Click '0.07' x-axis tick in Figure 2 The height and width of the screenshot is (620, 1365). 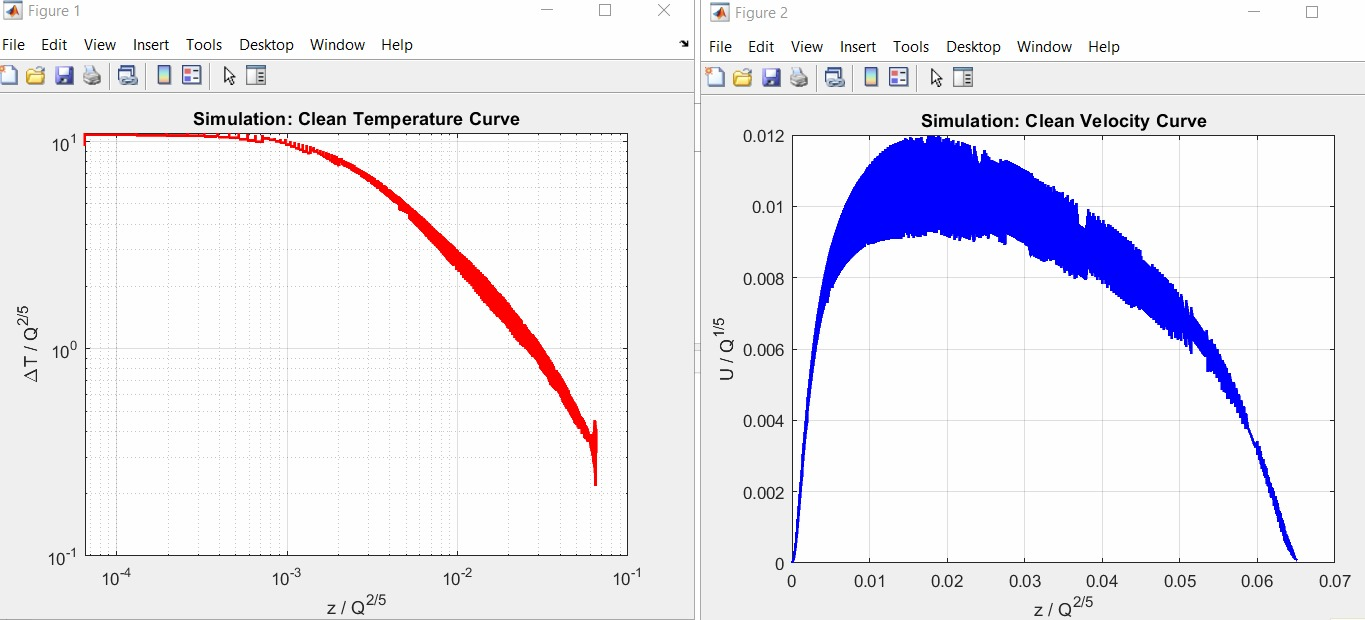[x=1334, y=580]
